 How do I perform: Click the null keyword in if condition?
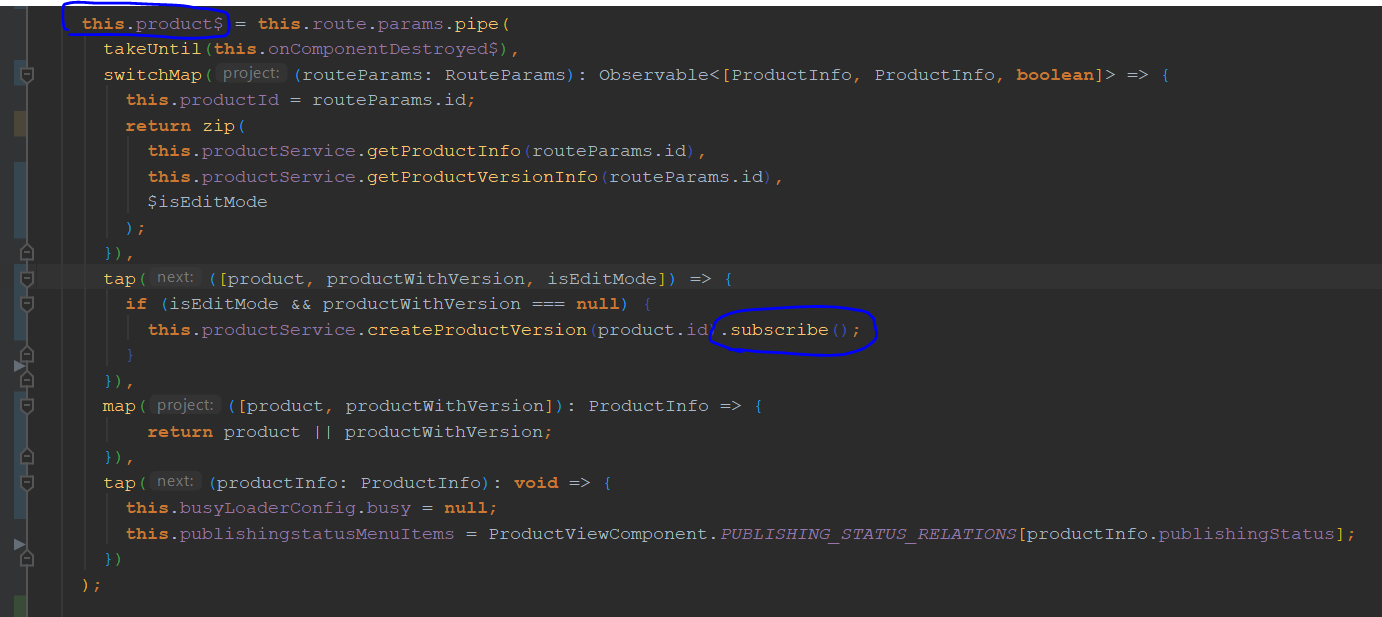[596, 304]
